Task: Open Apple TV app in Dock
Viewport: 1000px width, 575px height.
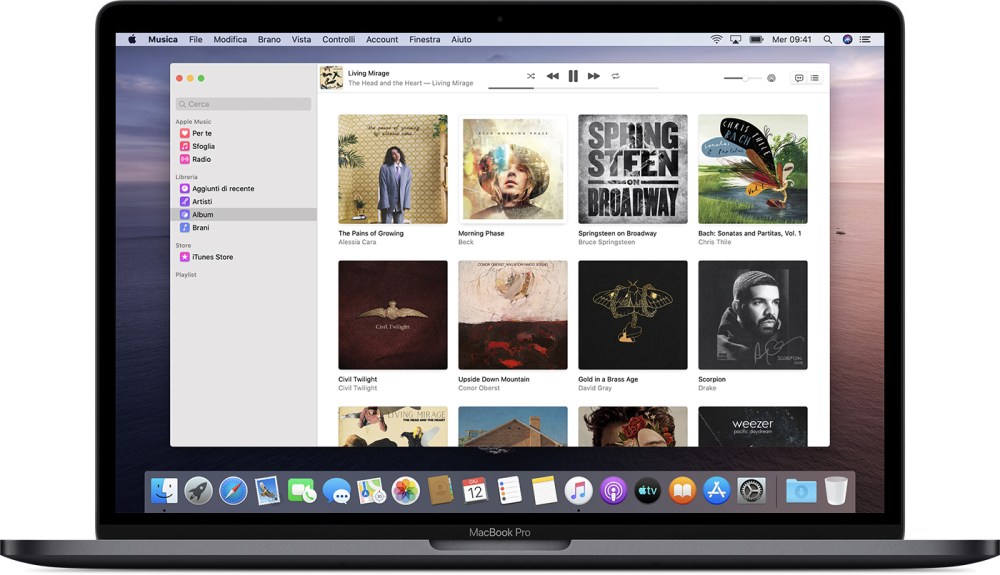Action: pyautogui.click(x=647, y=491)
